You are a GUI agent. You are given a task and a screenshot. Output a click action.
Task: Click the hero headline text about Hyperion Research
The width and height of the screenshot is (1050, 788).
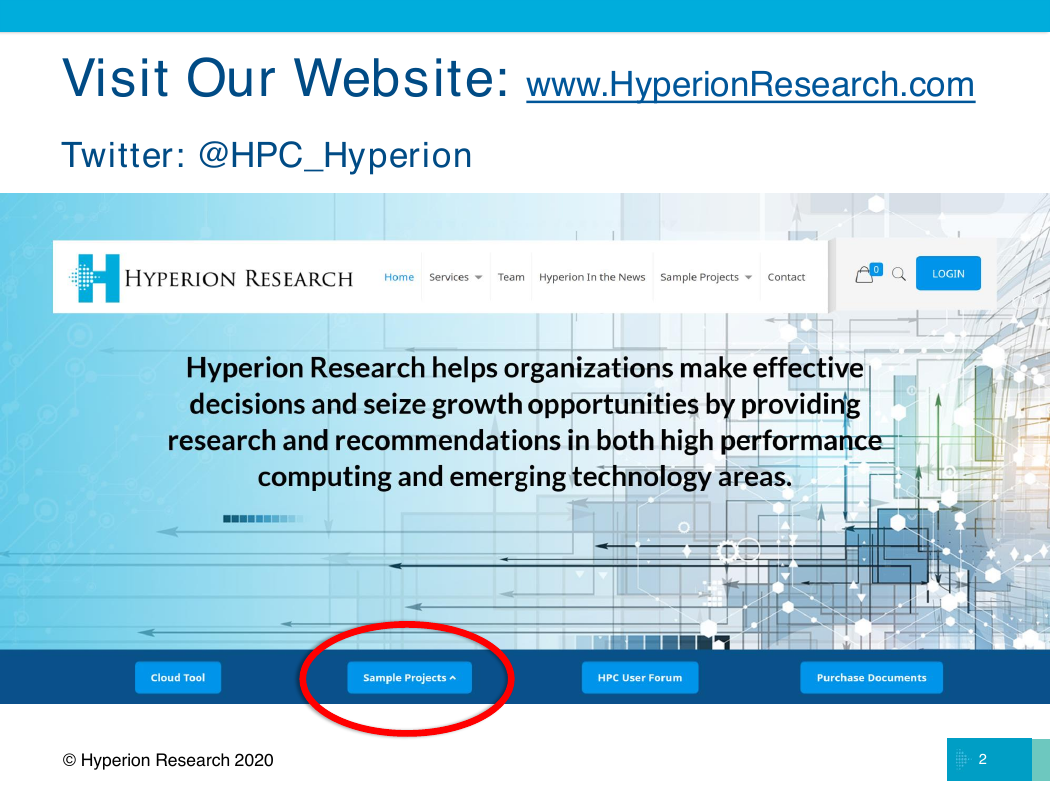[525, 422]
